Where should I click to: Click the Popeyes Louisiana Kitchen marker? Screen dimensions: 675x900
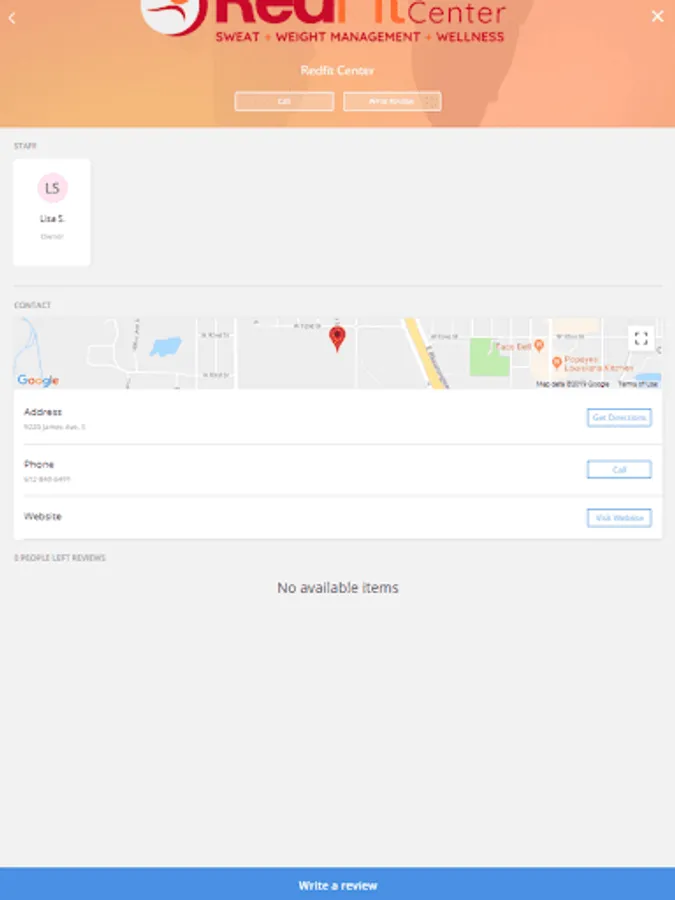click(556, 363)
